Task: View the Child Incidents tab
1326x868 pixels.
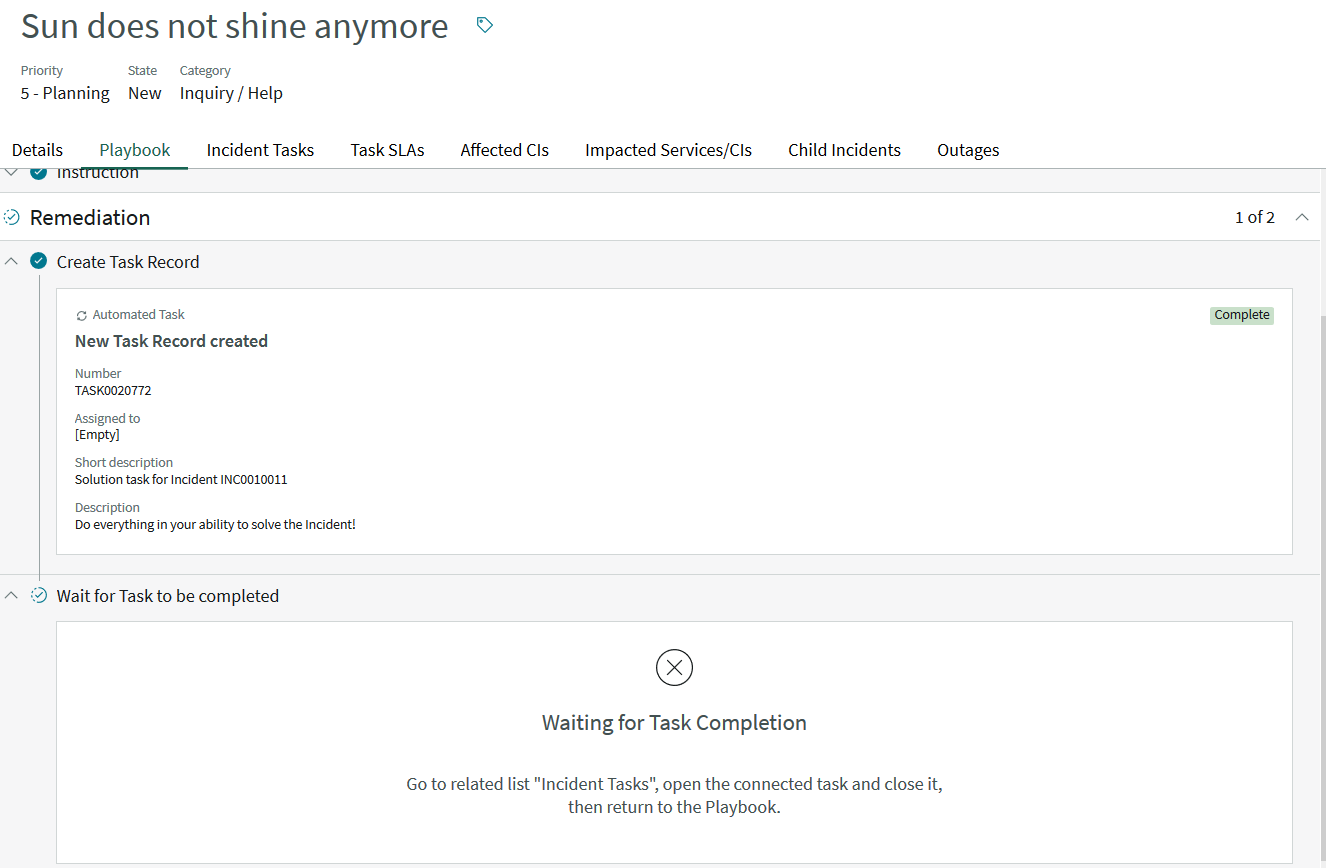Action: (x=844, y=150)
